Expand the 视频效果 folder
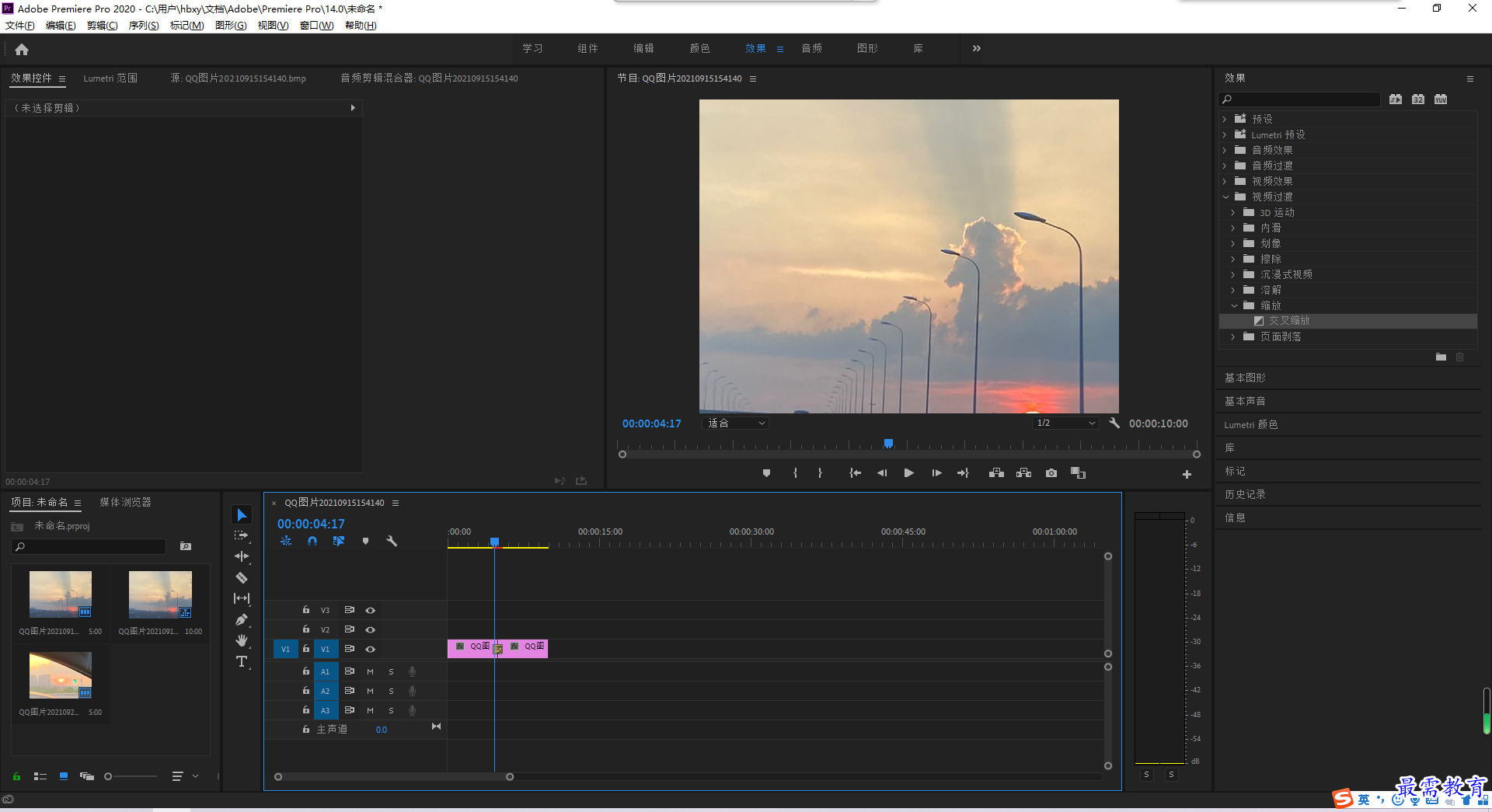 (1225, 181)
